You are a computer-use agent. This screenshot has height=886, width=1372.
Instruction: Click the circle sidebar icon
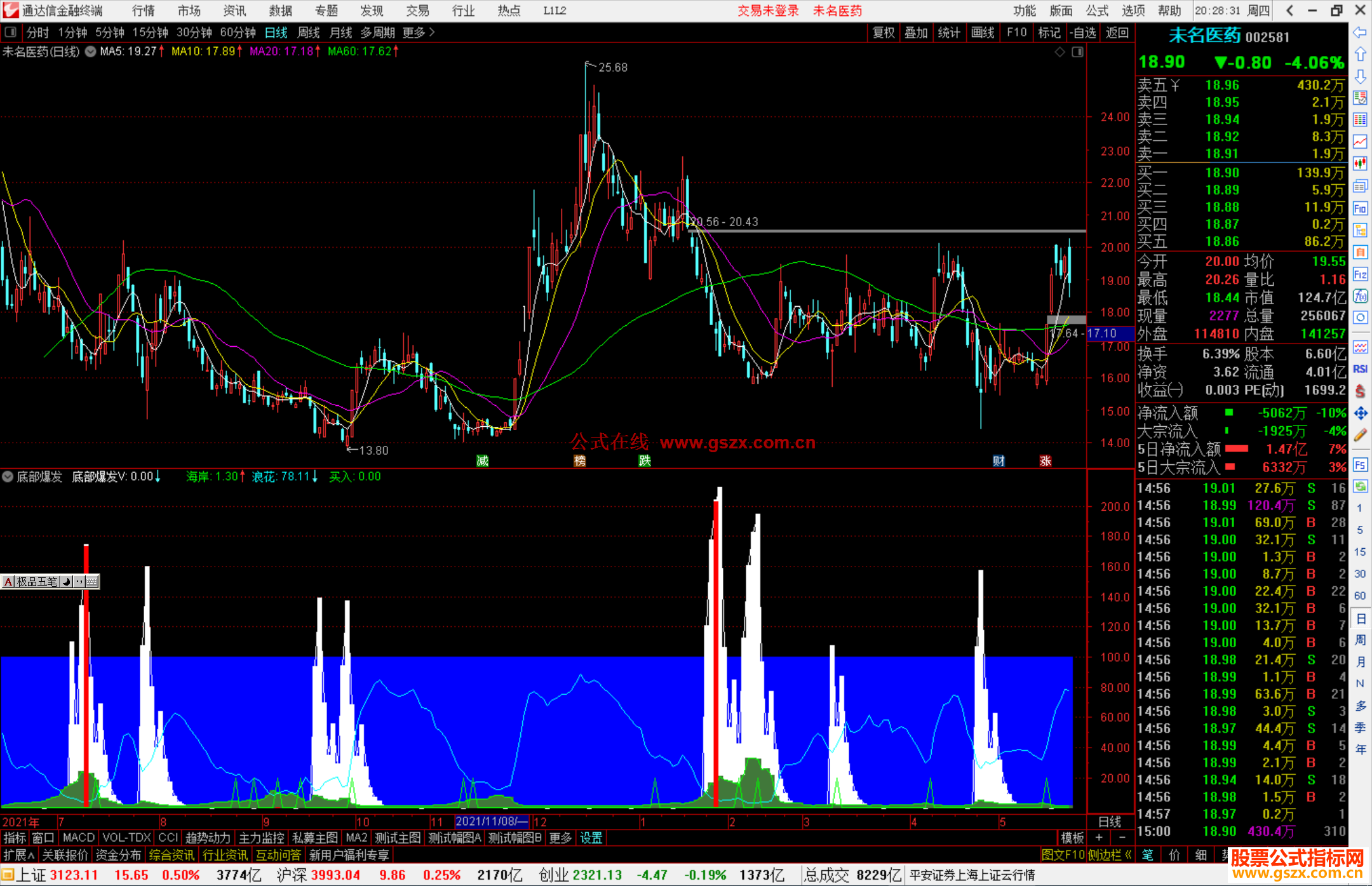click(x=1360, y=317)
